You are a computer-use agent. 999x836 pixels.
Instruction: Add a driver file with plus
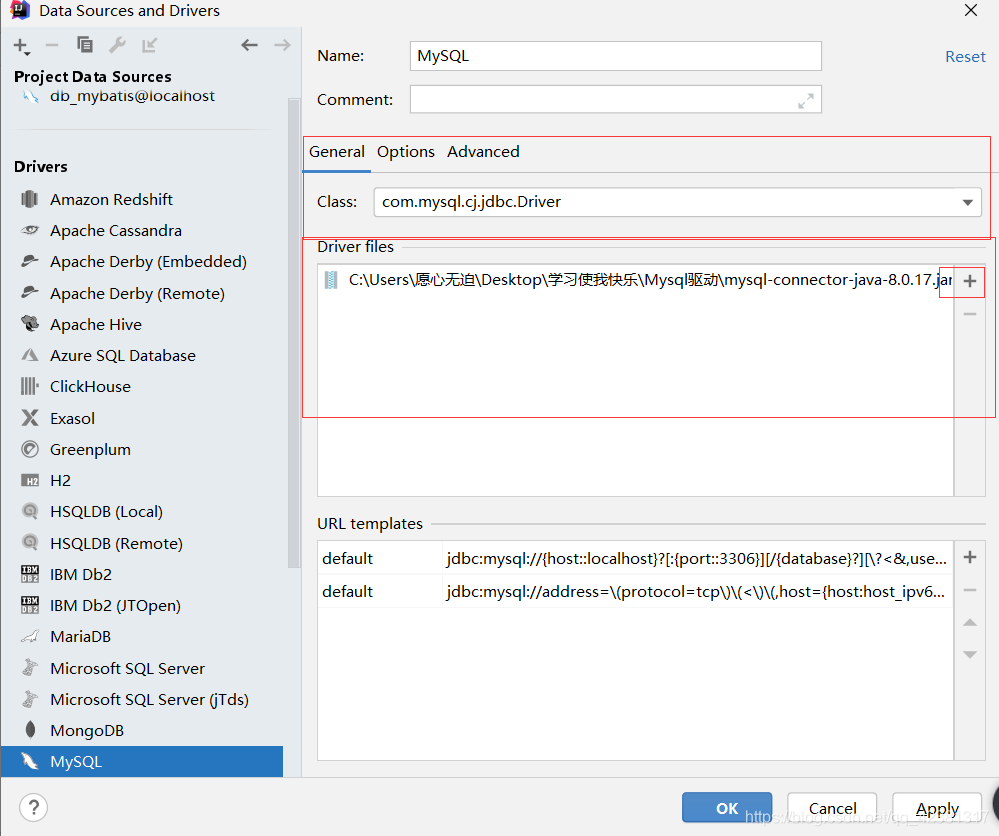coord(970,281)
